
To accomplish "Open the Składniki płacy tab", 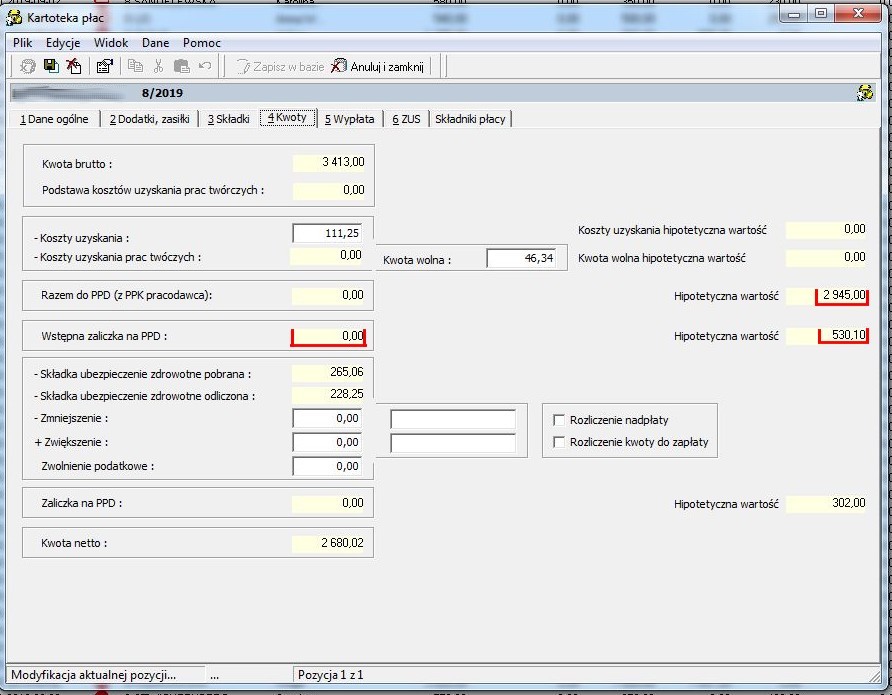I will click(470, 119).
